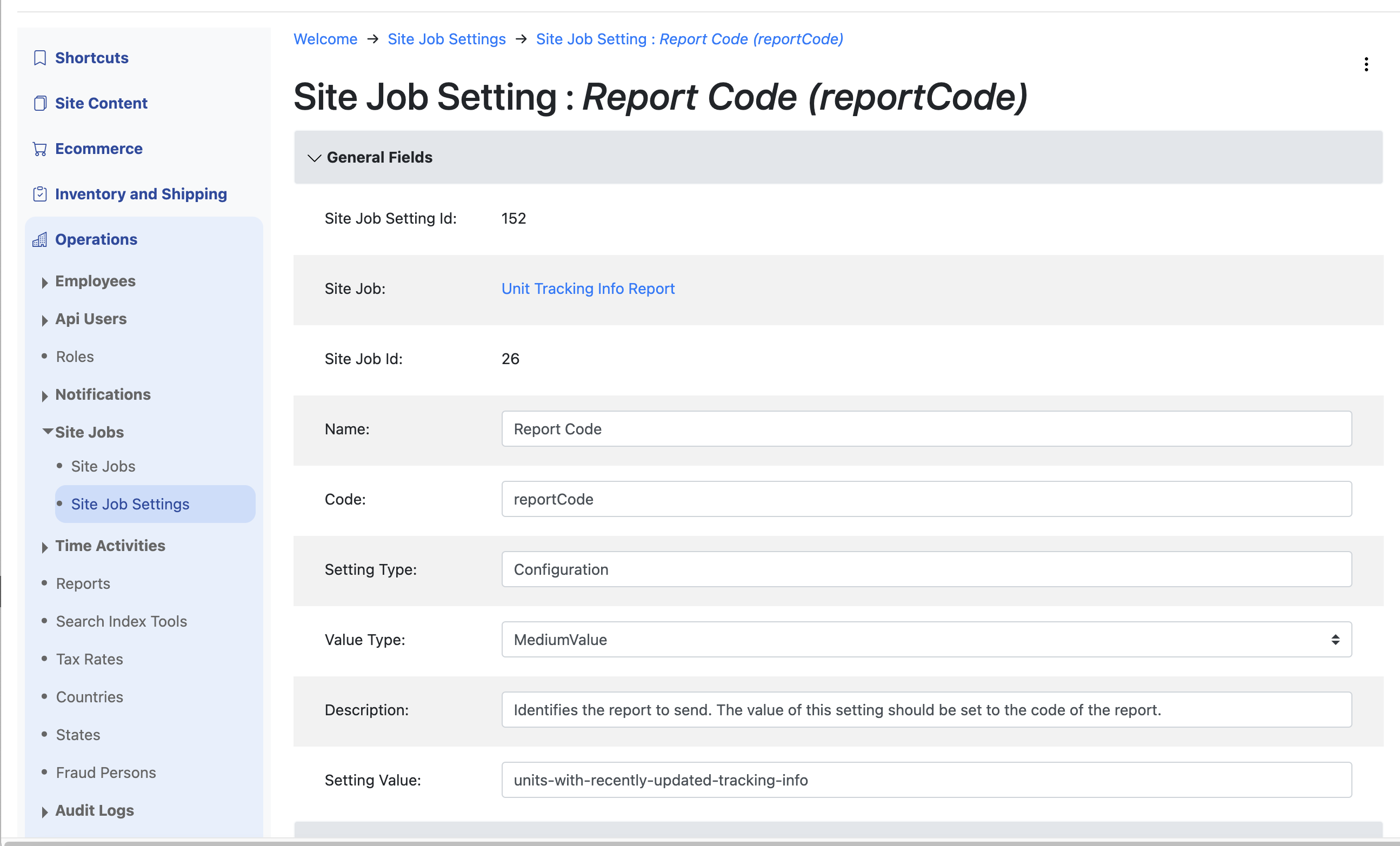Click the Report Code breadcrumb link
The width and height of the screenshot is (1400, 846).
[689, 39]
